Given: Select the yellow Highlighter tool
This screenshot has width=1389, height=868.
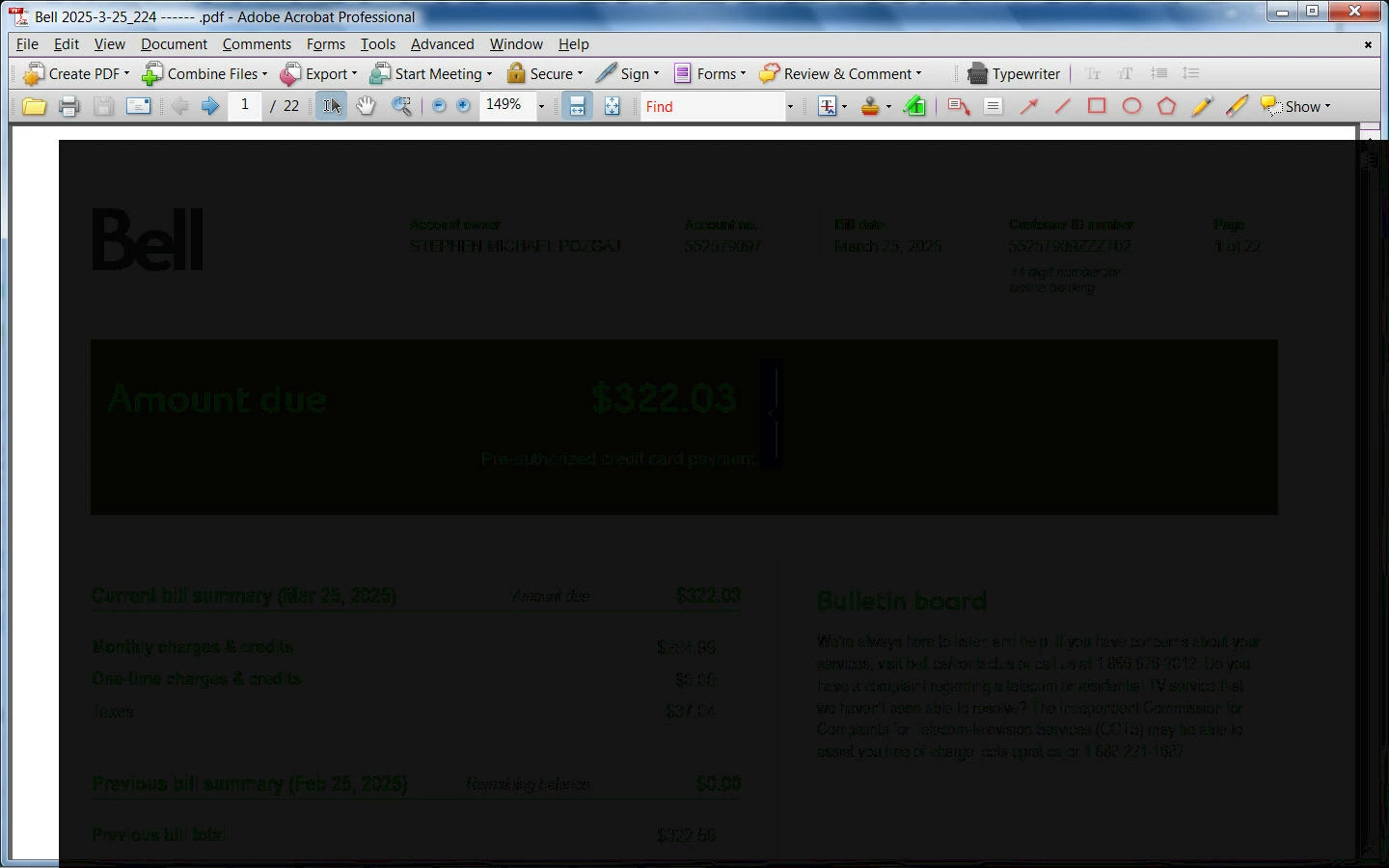Looking at the screenshot, I should (1238, 106).
